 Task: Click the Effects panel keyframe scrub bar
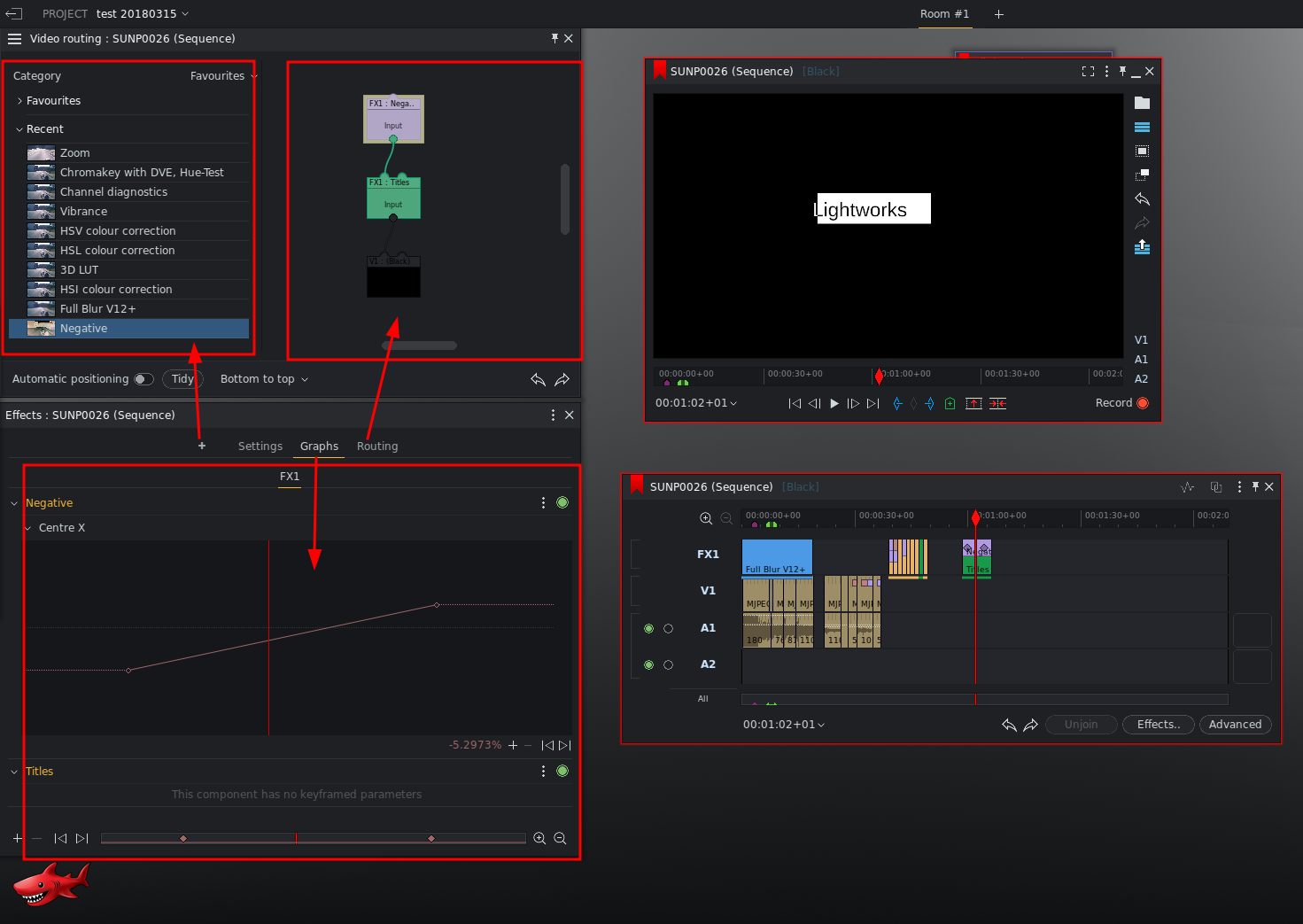click(314, 838)
